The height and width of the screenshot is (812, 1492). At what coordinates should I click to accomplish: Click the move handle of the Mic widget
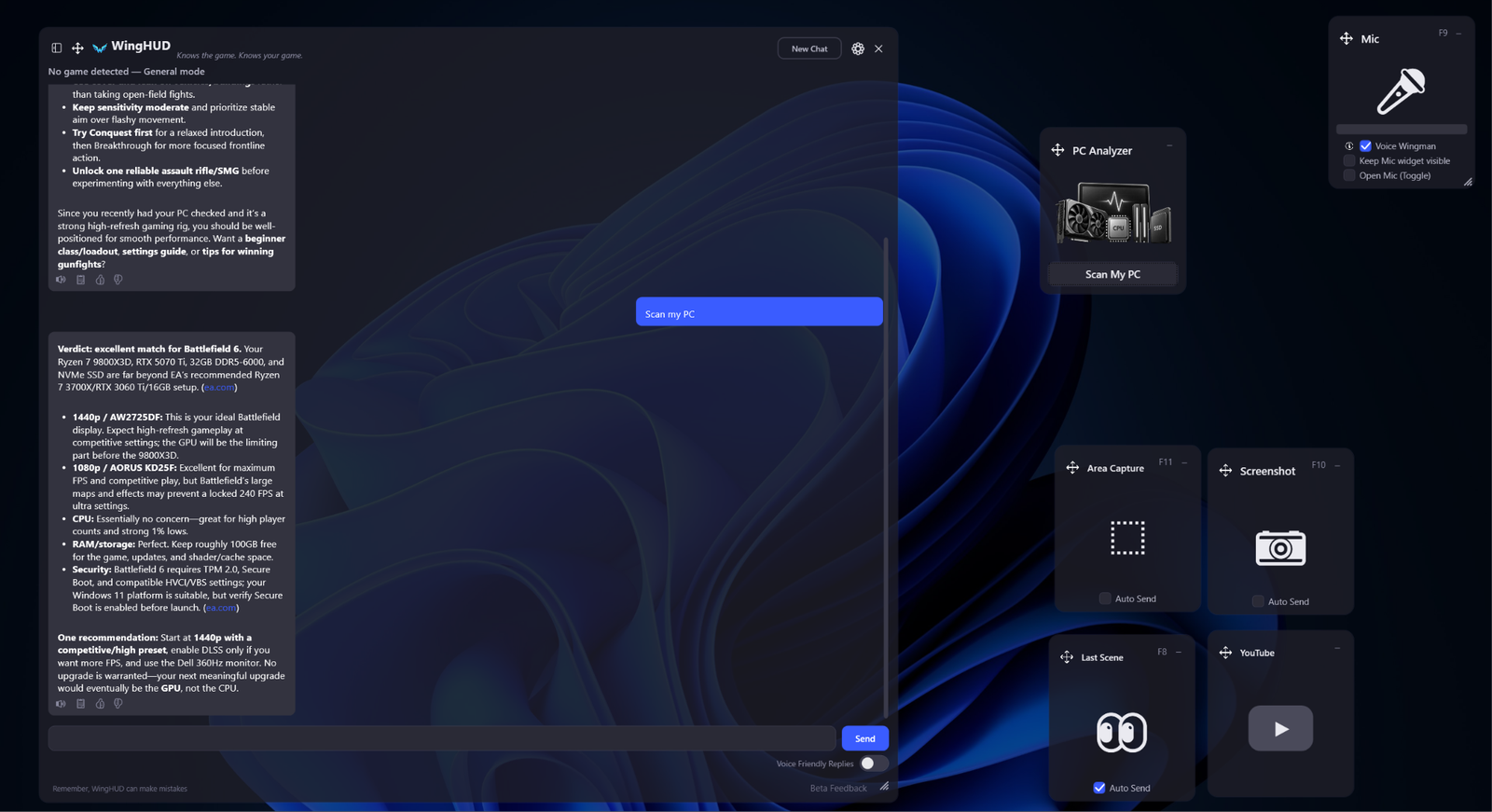tap(1347, 38)
